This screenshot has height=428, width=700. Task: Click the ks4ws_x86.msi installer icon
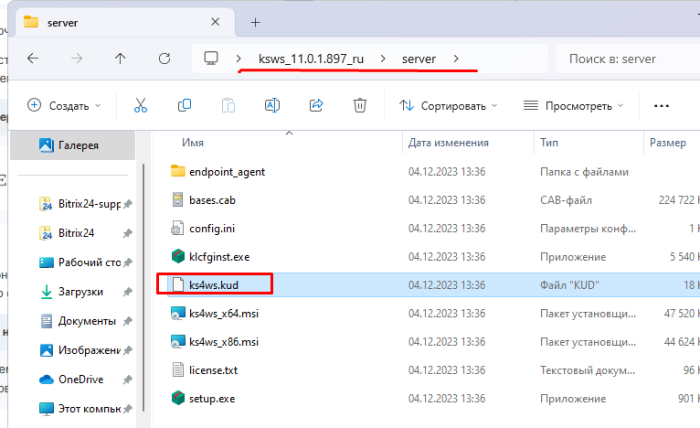tap(178, 341)
